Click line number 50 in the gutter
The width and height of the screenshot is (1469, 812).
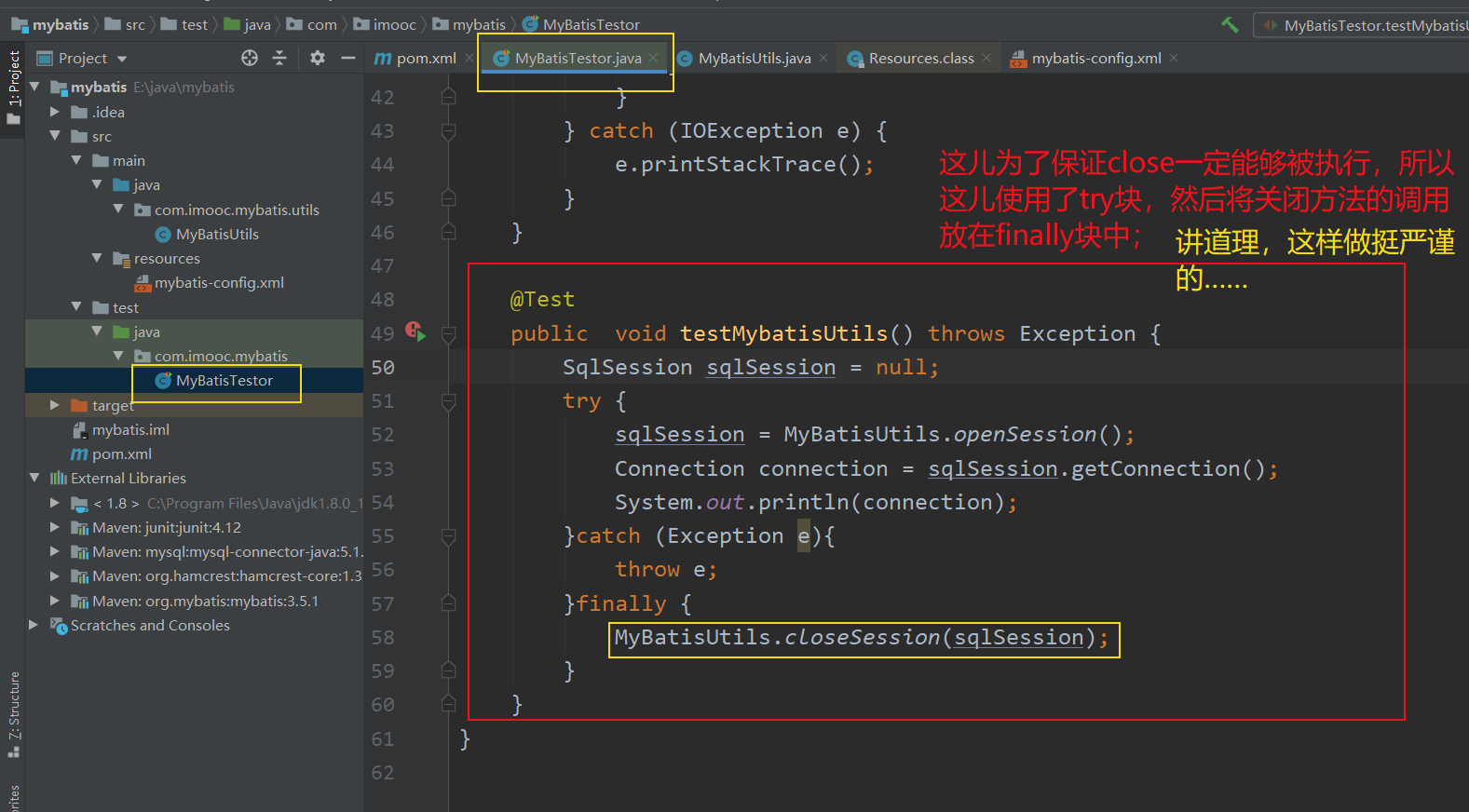[383, 368]
